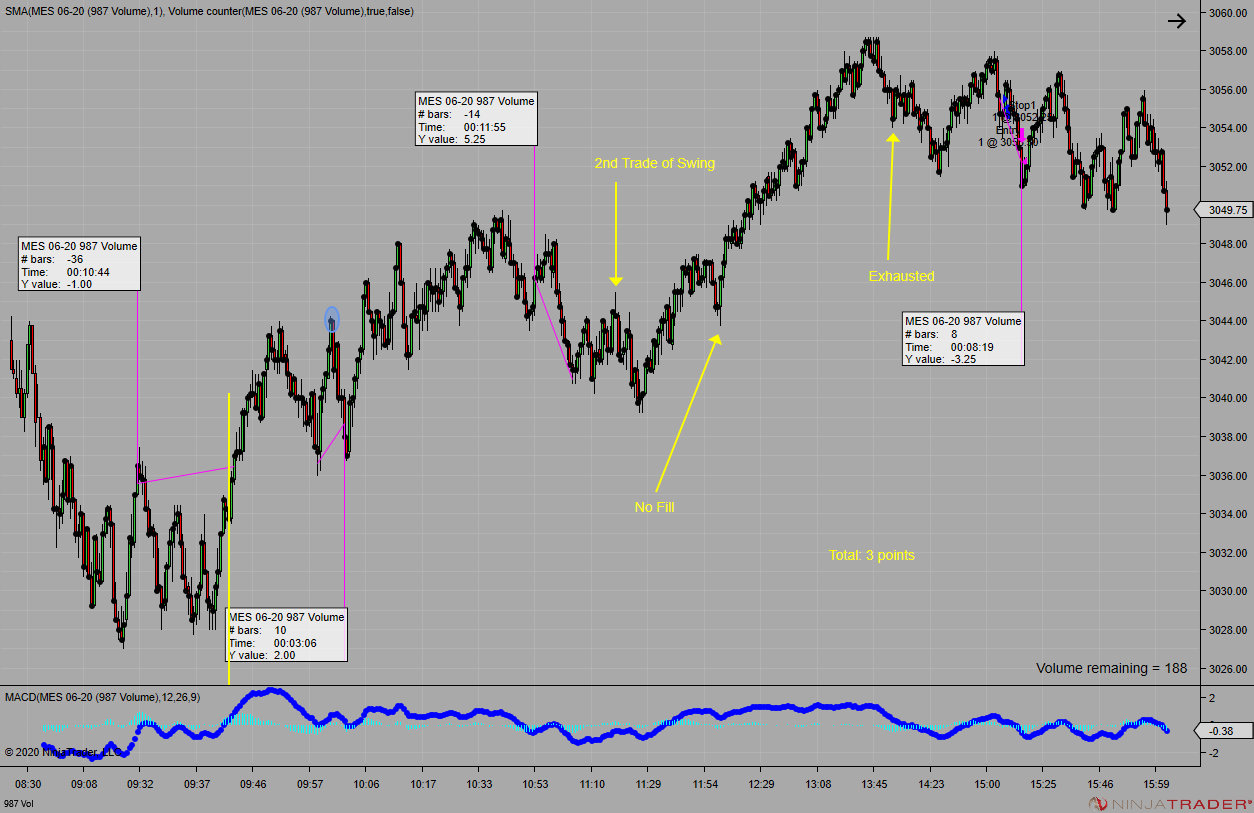Select the magenta Entry arrow marker
The width and height of the screenshot is (1254, 813).
tap(1021, 133)
